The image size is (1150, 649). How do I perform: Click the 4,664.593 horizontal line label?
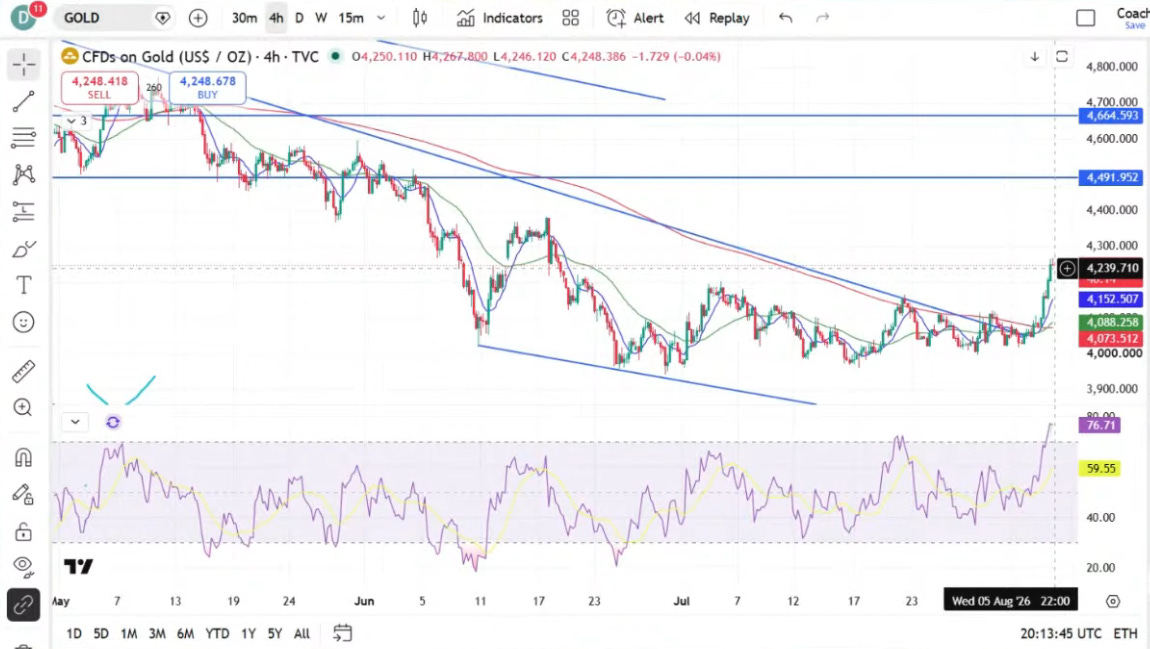click(x=1111, y=116)
